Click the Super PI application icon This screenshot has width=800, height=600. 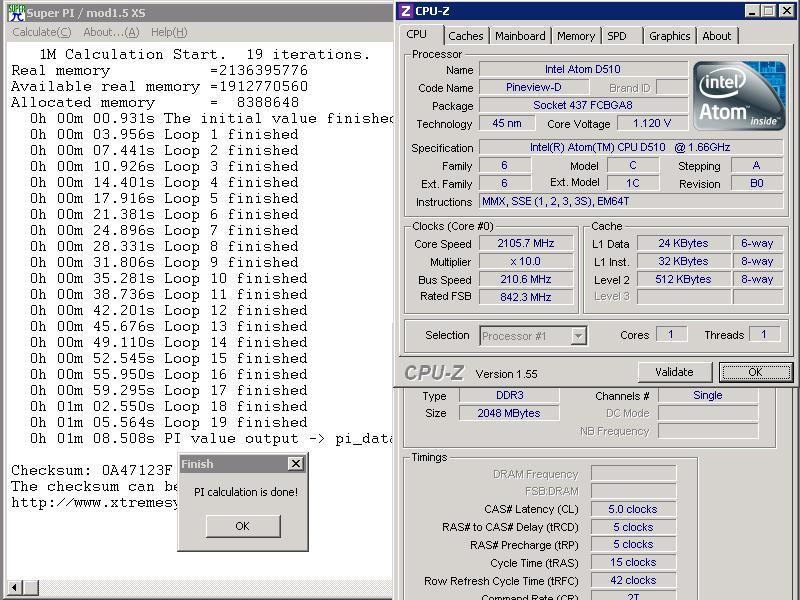(x=16, y=12)
